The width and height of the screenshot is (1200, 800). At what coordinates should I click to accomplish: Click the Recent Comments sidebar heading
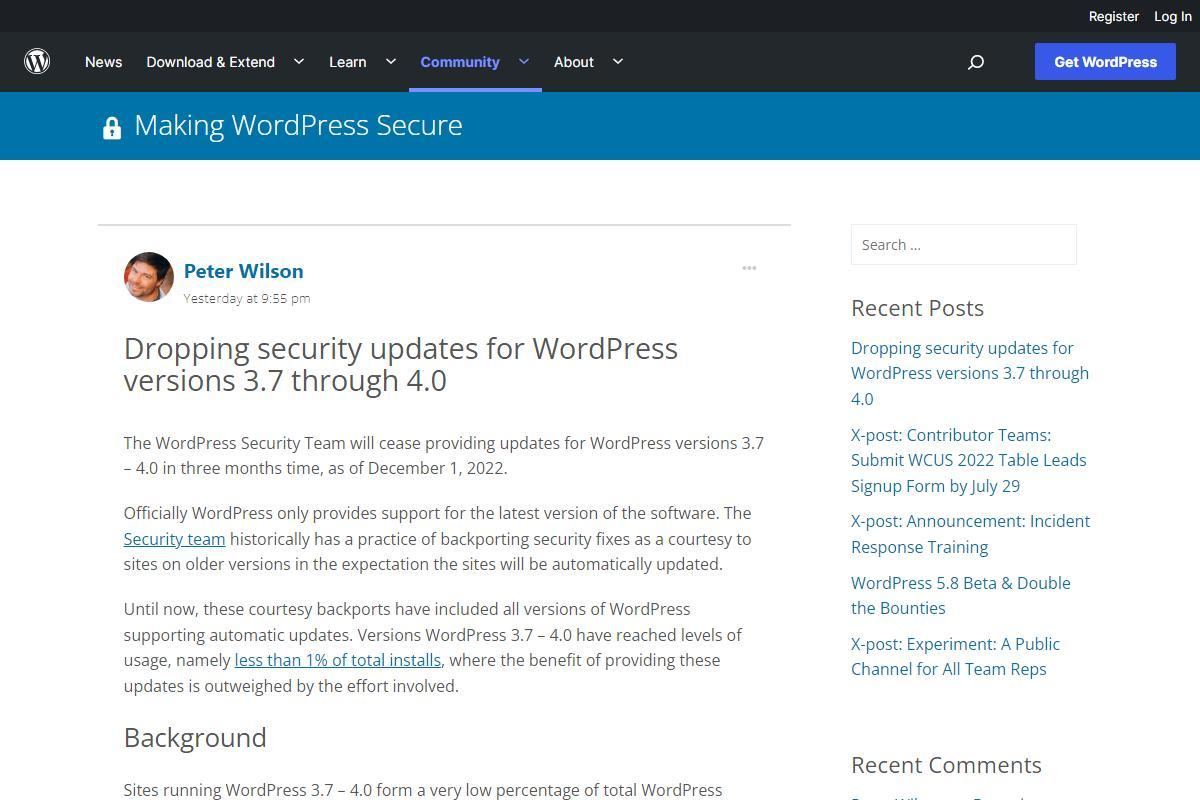click(946, 765)
